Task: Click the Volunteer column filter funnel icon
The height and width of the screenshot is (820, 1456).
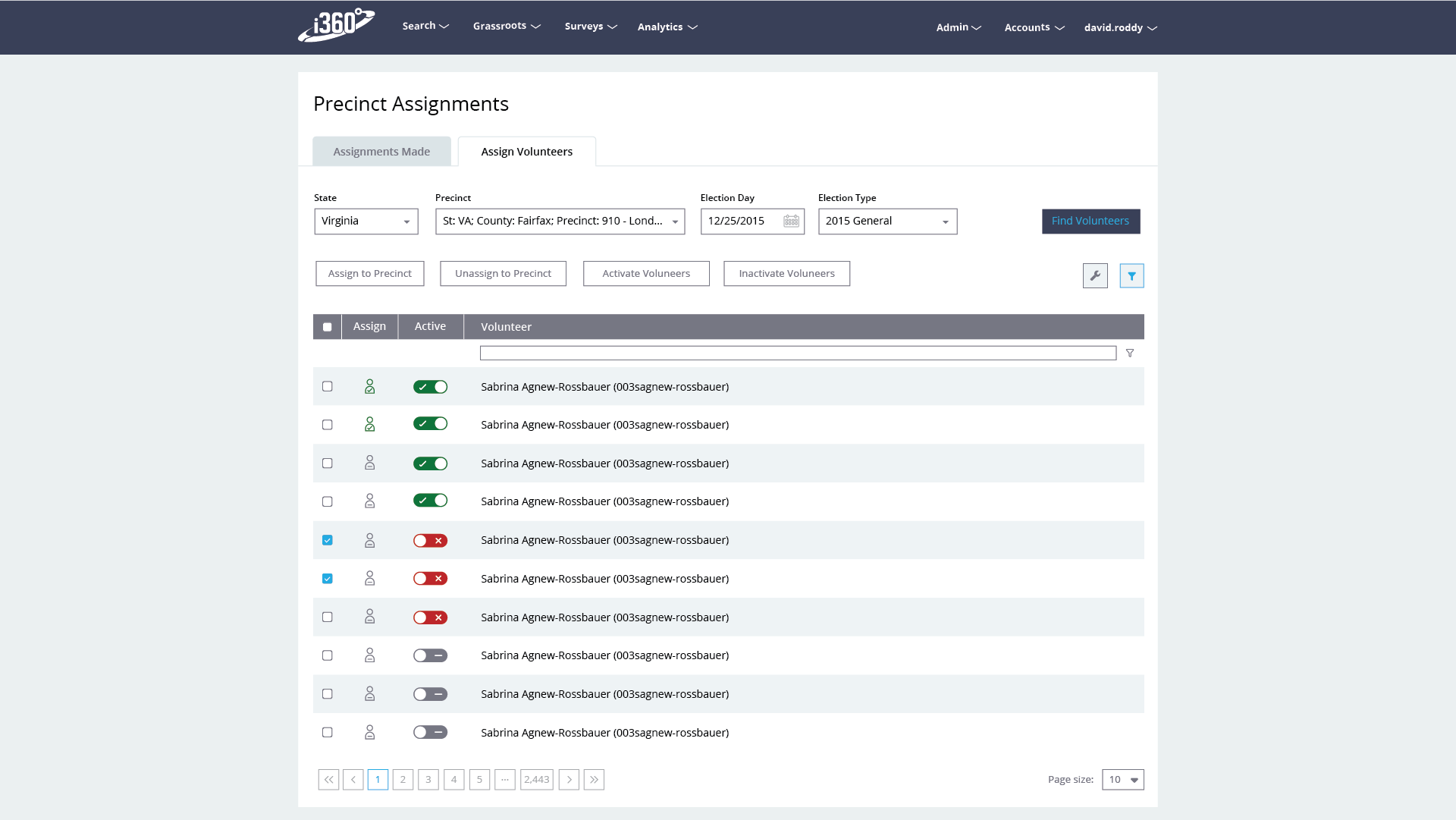Action: coord(1130,353)
